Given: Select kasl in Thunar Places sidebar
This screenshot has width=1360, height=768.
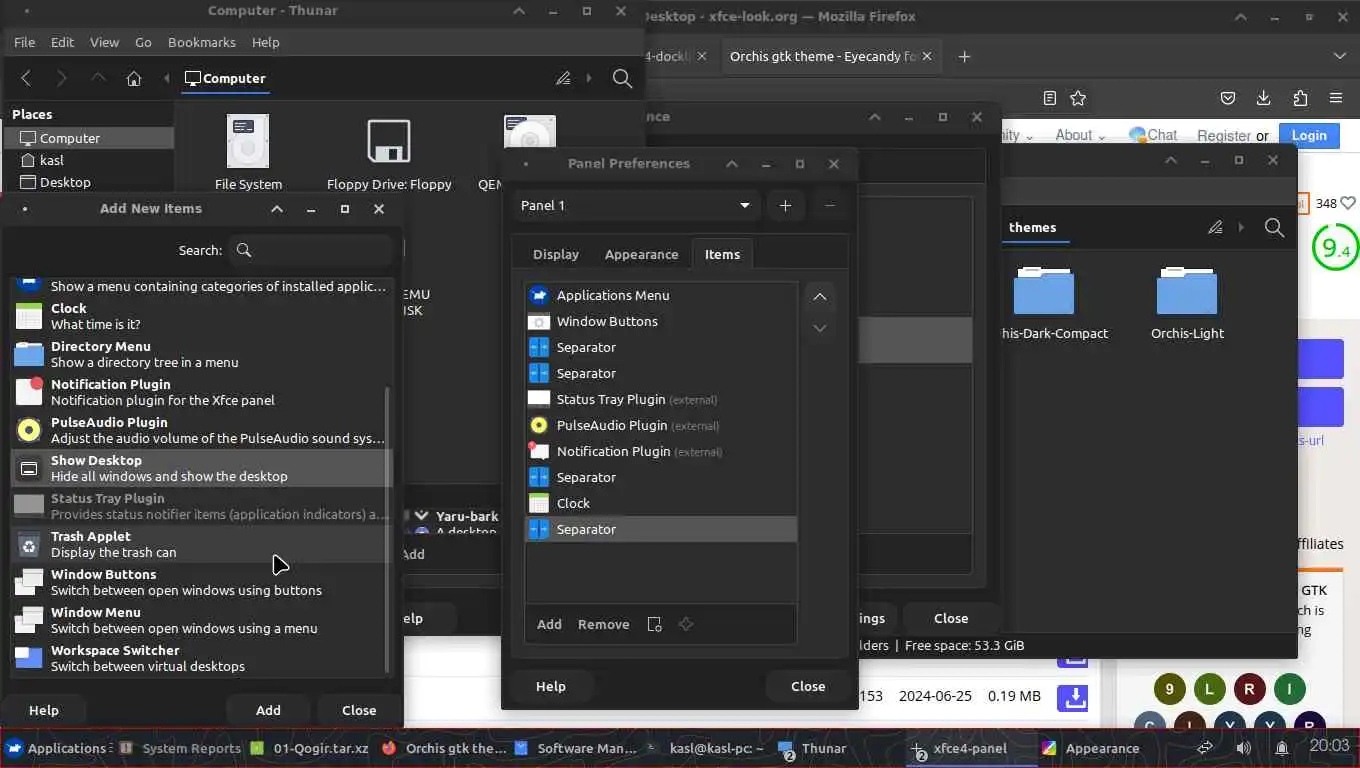Looking at the screenshot, I should 88,160.
